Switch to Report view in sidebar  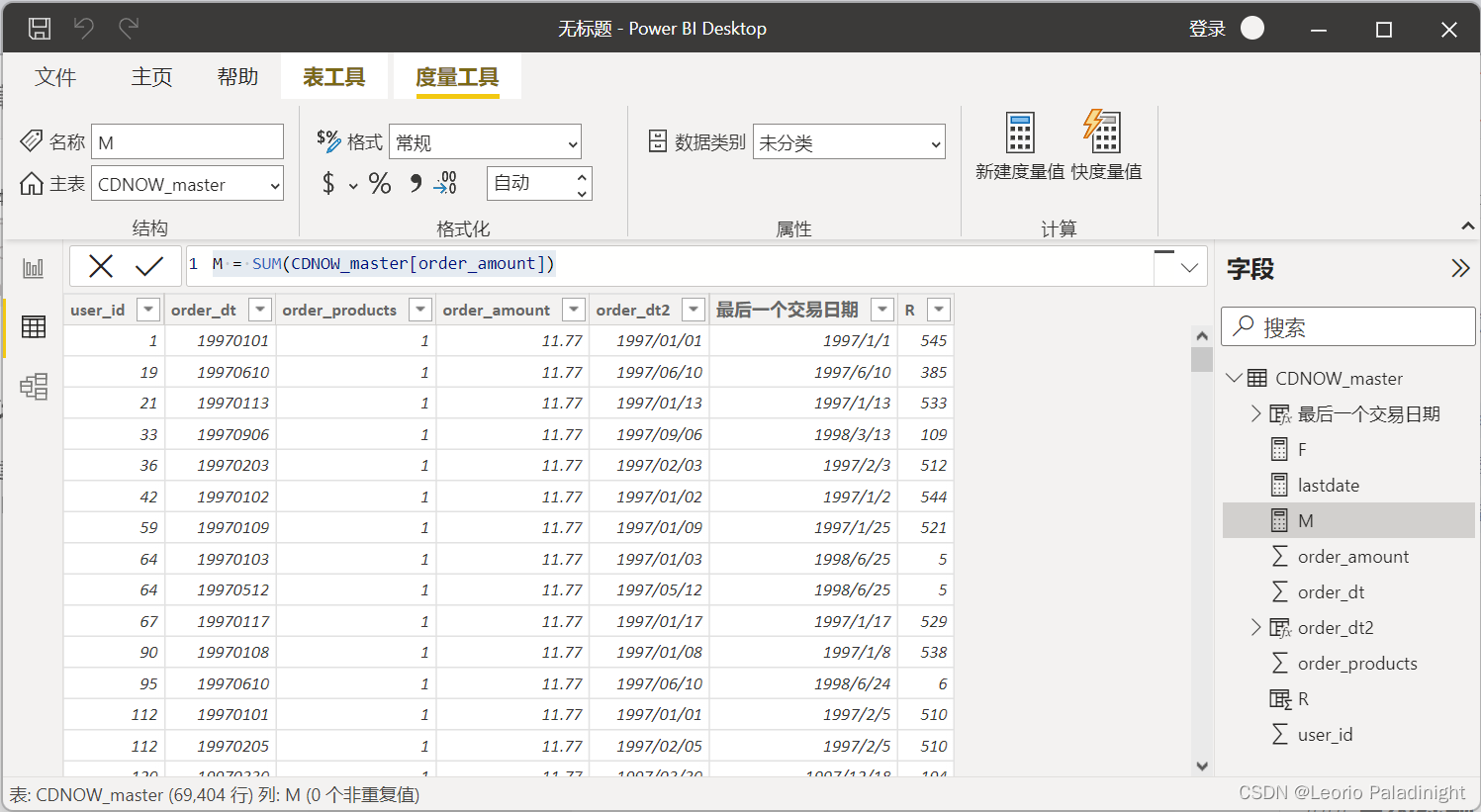[34, 268]
